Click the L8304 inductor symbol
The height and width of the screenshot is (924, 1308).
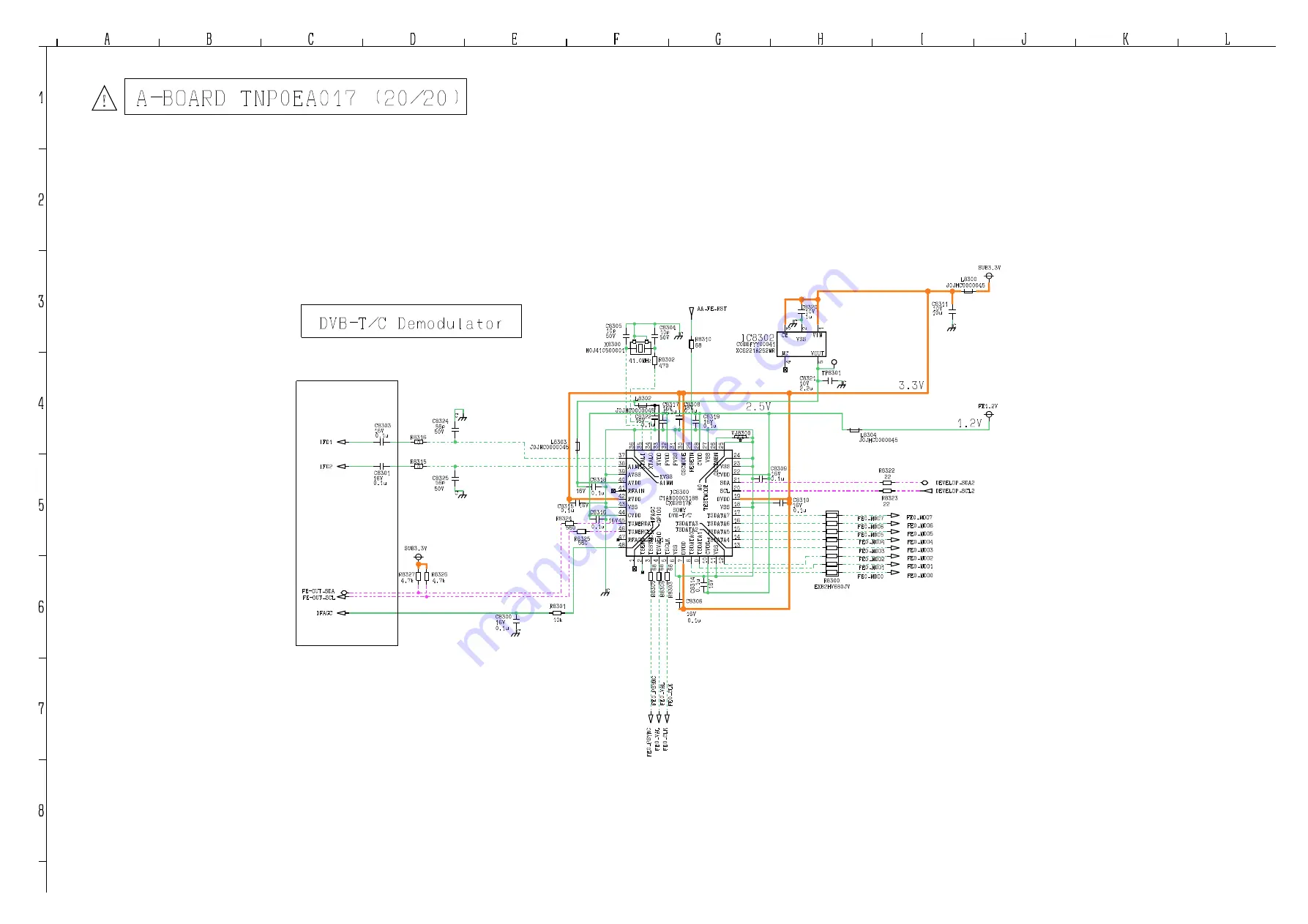pyautogui.click(x=853, y=429)
